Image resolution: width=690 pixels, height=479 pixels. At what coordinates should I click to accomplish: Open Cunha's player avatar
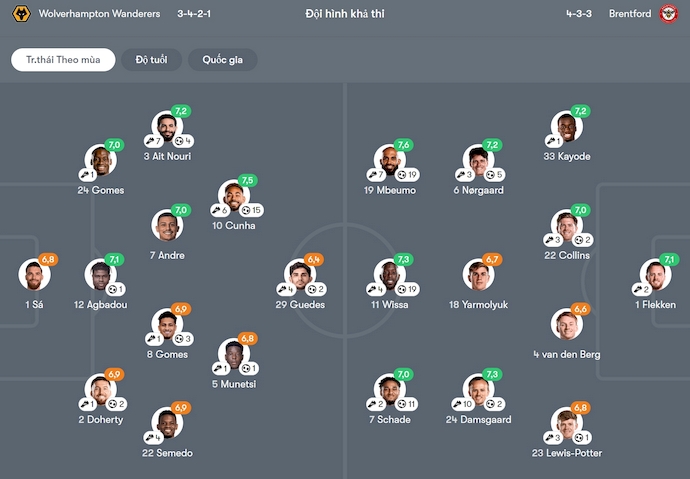point(233,196)
